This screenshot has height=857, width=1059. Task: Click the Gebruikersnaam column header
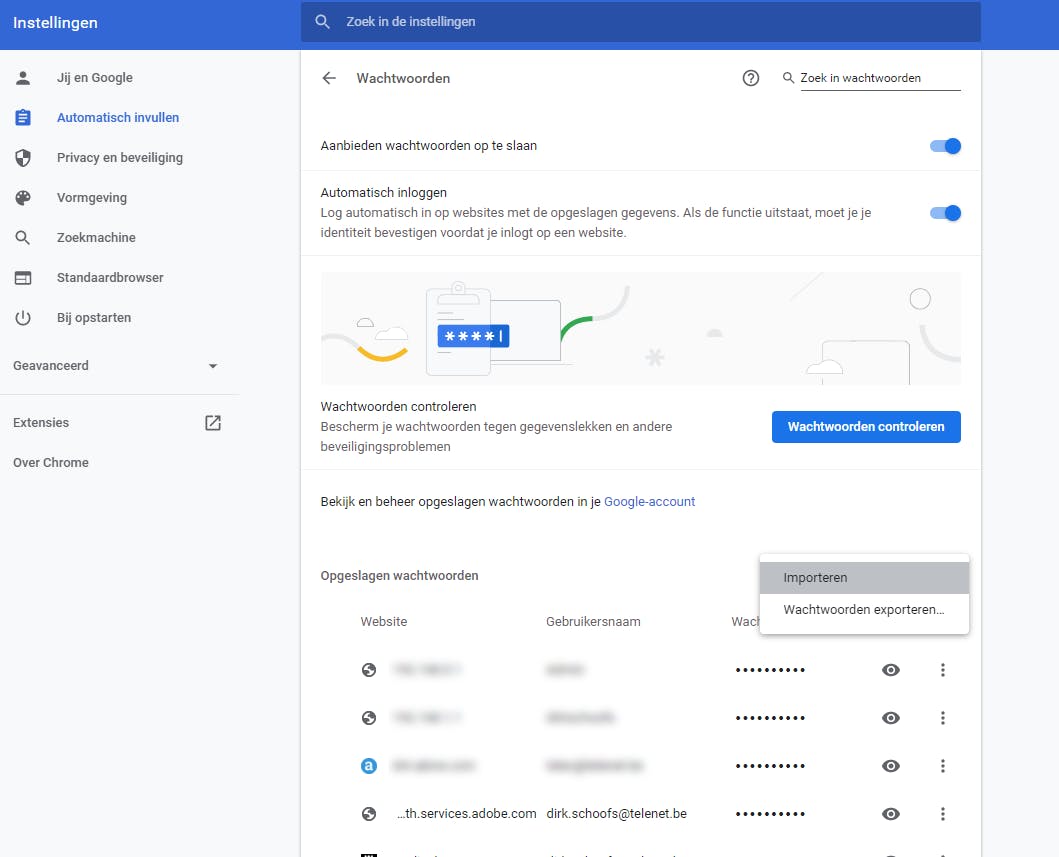(593, 622)
